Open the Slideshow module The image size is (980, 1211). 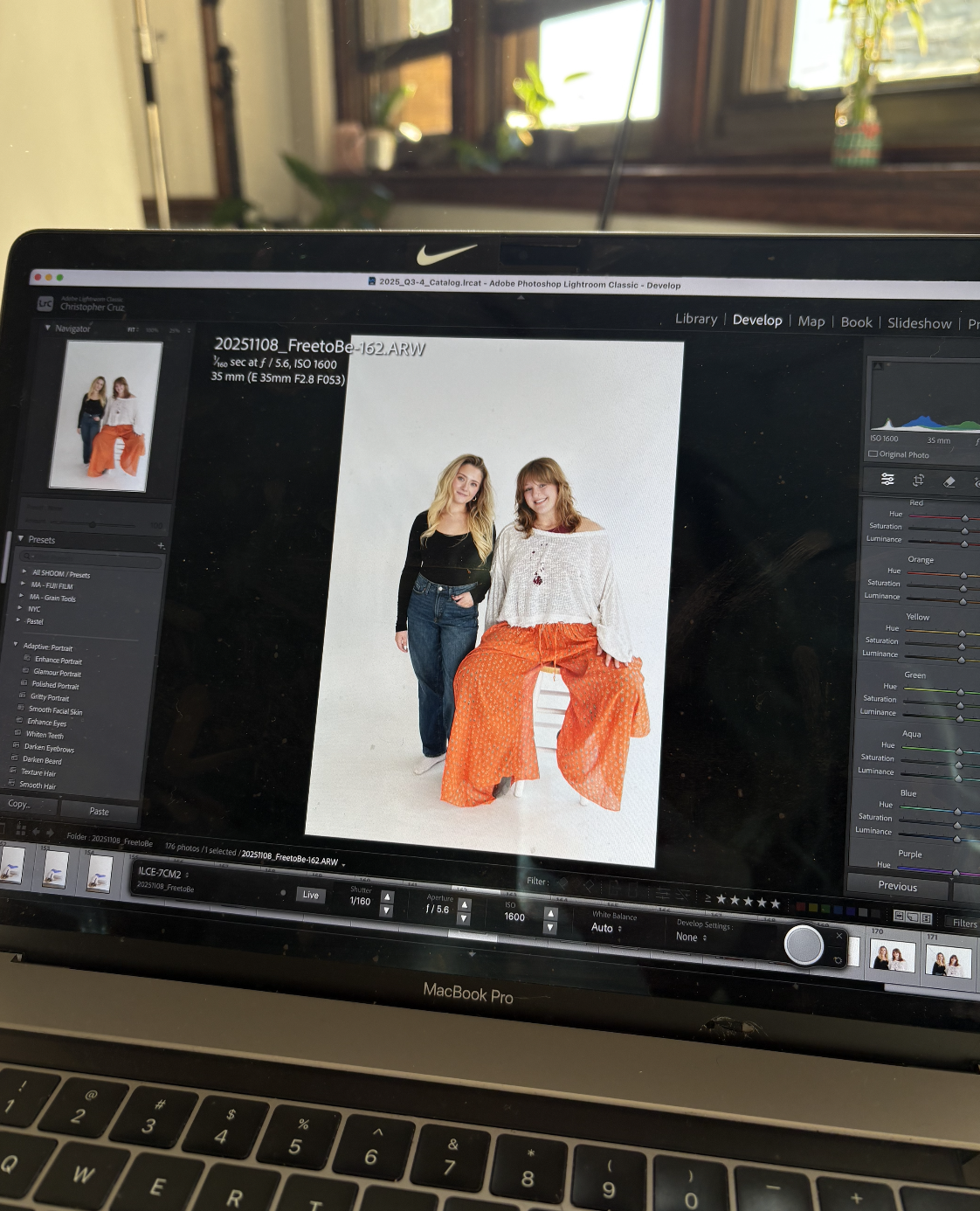point(919,323)
